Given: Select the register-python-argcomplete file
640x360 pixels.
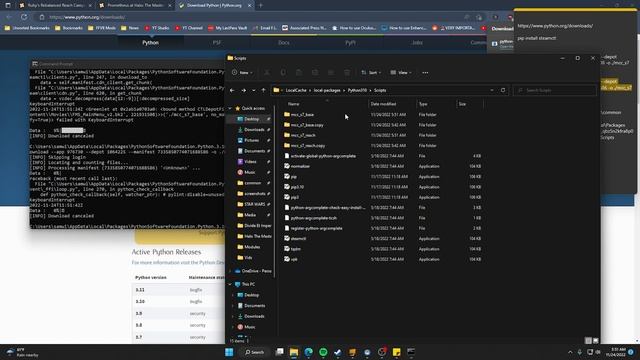Looking at the screenshot, I should coord(316,228).
